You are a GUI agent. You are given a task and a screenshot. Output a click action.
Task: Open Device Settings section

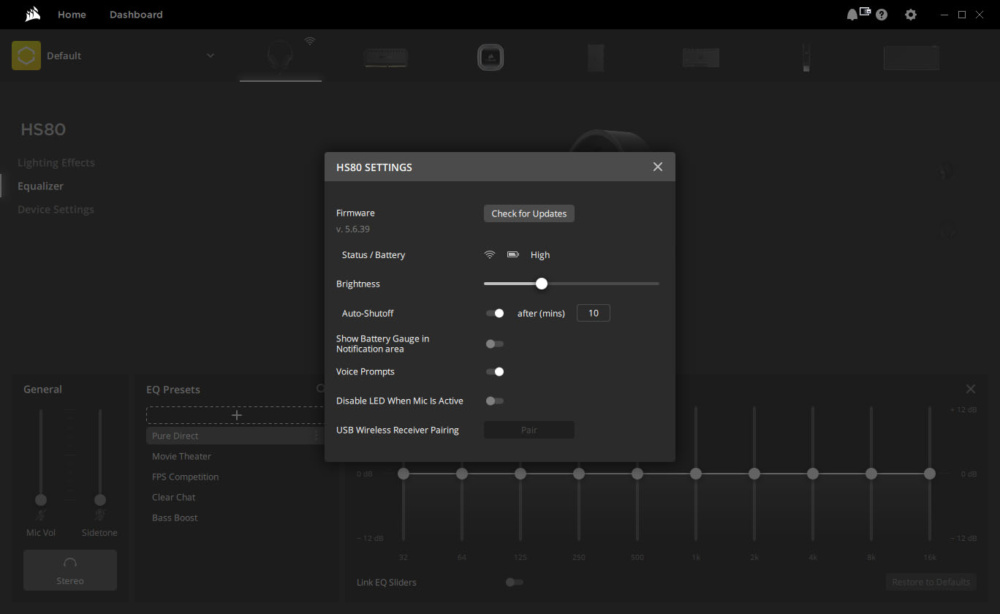click(55, 209)
